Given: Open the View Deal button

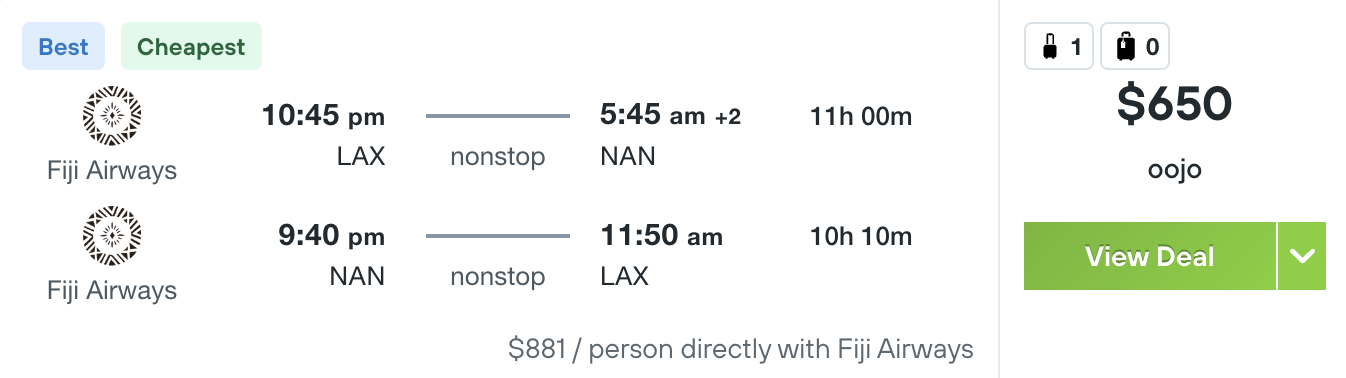Looking at the screenshot, I should (x=1150, y=256).
